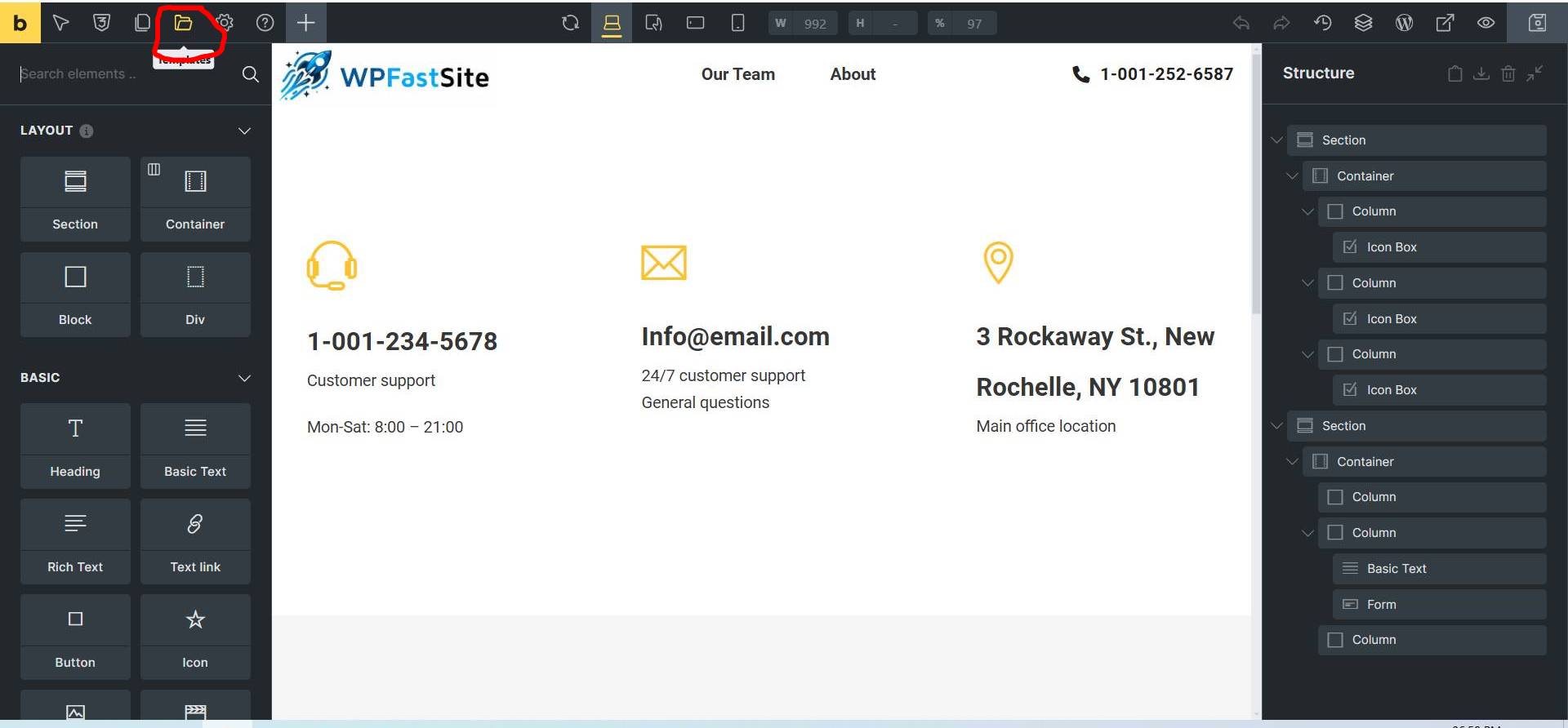Click the info icon beside LAYOUT
1568x728 pixels.
click(x=87, y=131)
